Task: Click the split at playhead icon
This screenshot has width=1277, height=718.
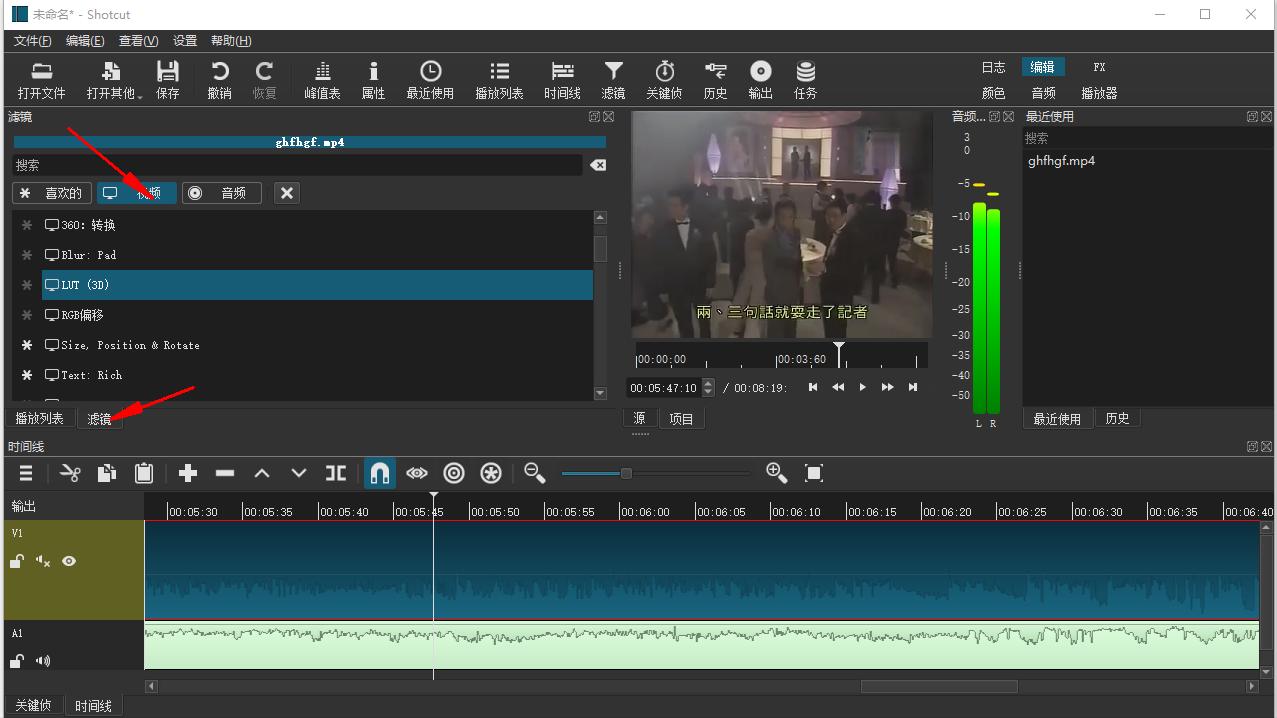Action: pos(336,473)
